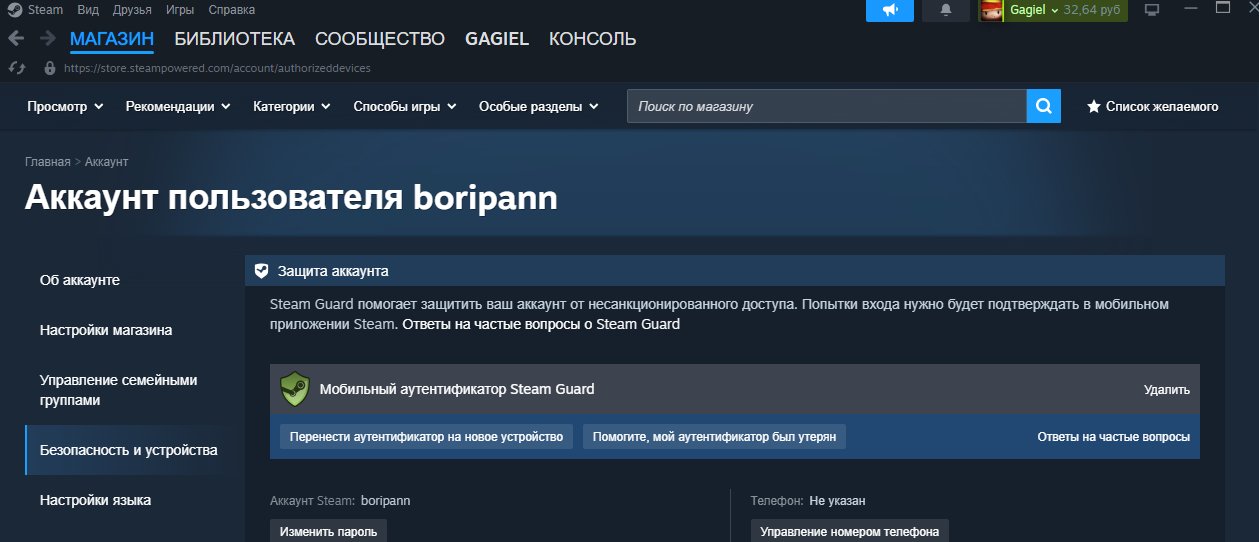Go back with the left arrow

[x=16, y=39]
